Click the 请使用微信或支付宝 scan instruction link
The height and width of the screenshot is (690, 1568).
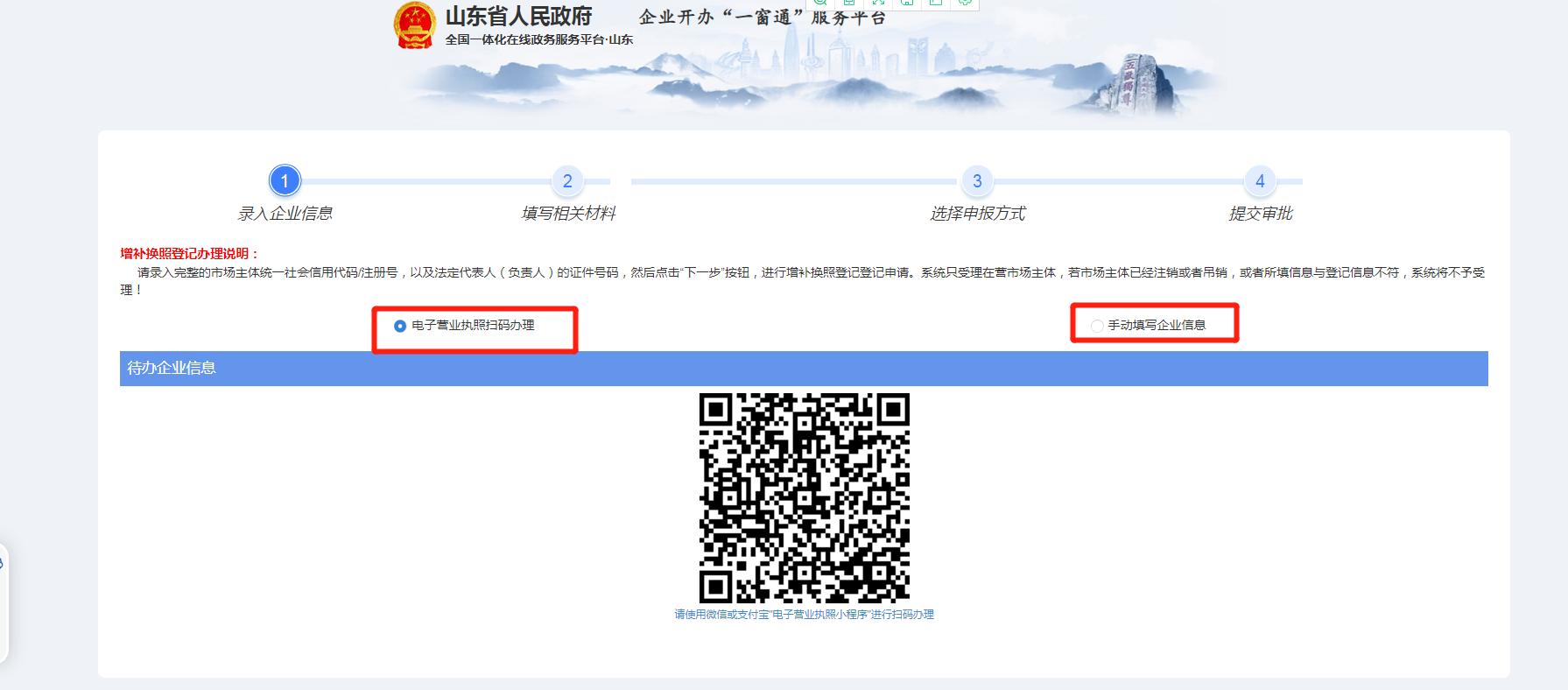(804, 615)
